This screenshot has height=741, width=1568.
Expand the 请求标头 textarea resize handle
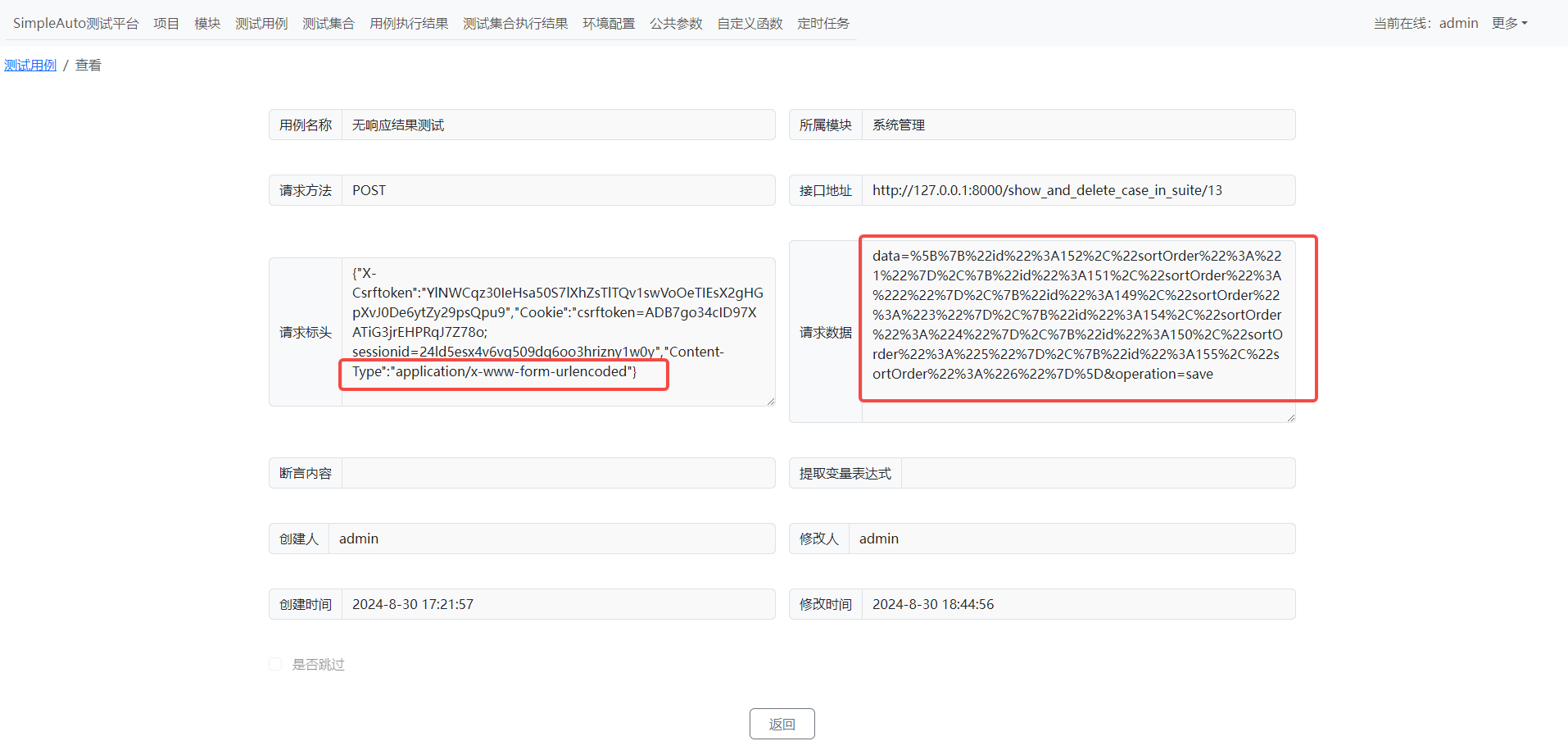click(x=768, y=400)
